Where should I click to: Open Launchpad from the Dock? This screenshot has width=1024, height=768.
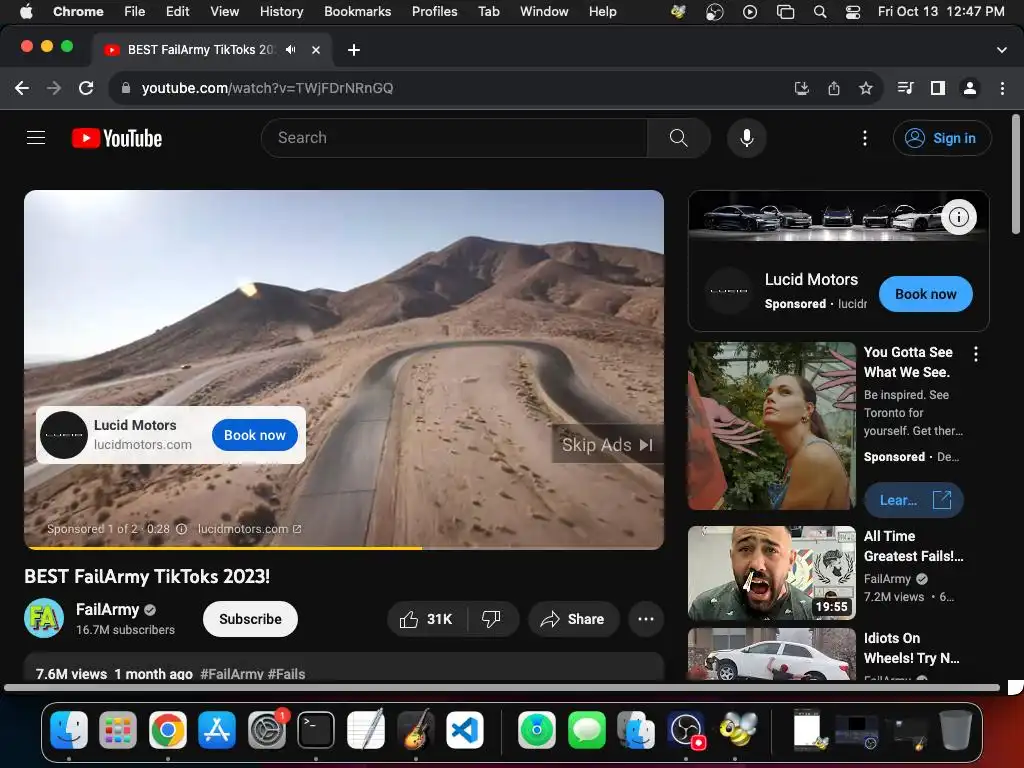click(118, 729)
